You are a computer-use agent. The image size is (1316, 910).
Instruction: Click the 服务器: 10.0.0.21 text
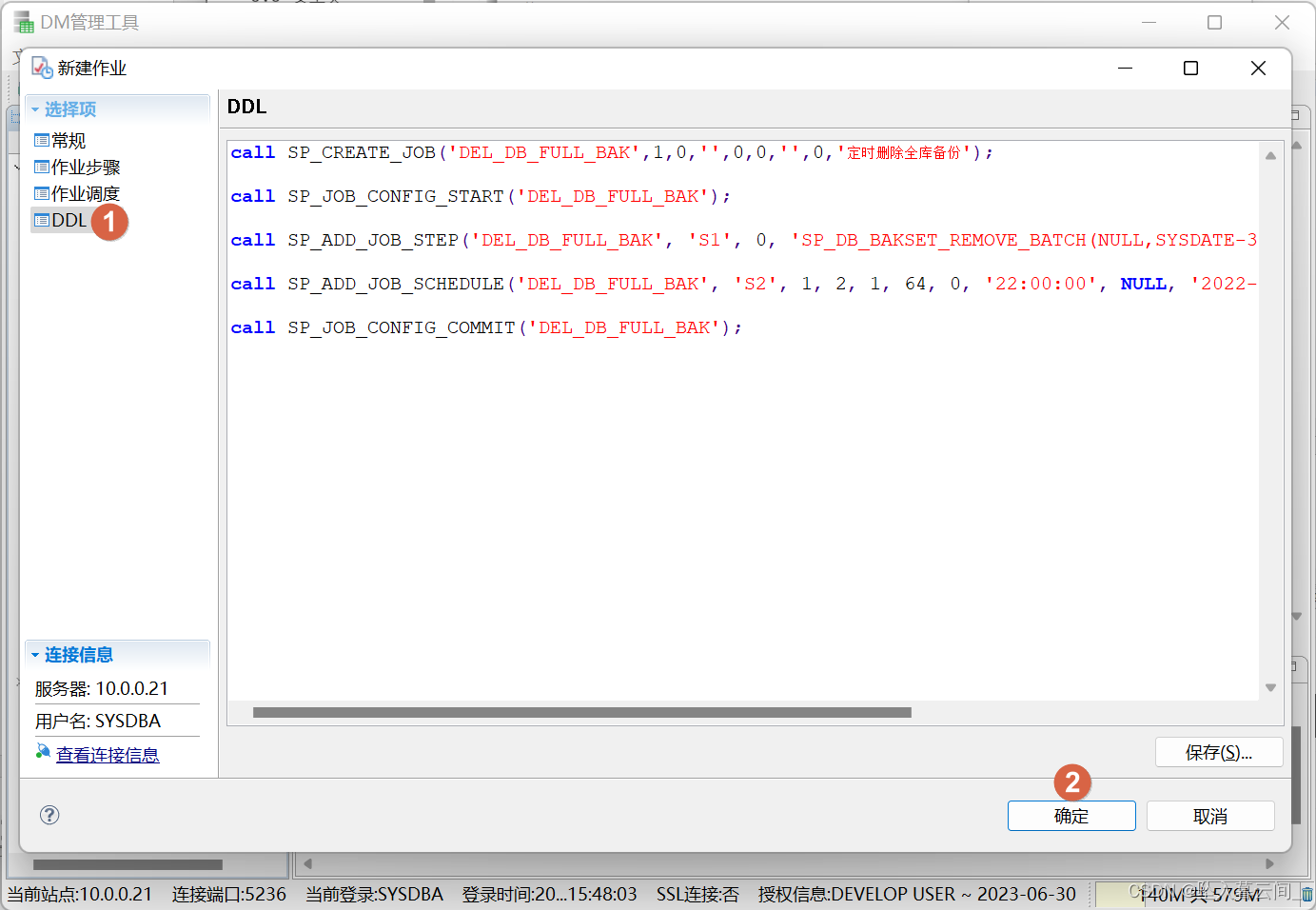click(x=102, y=688)
